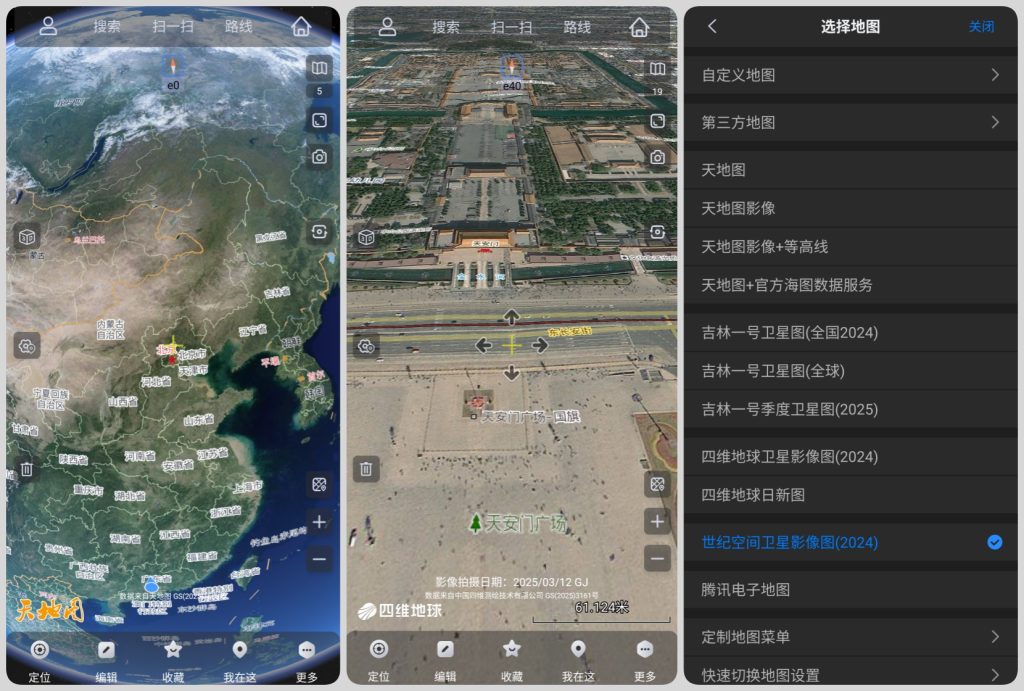The height and width of the screenshot is (691, 1024).
Task: Tap the plus zoom control on the map
Action: (658, 521)
